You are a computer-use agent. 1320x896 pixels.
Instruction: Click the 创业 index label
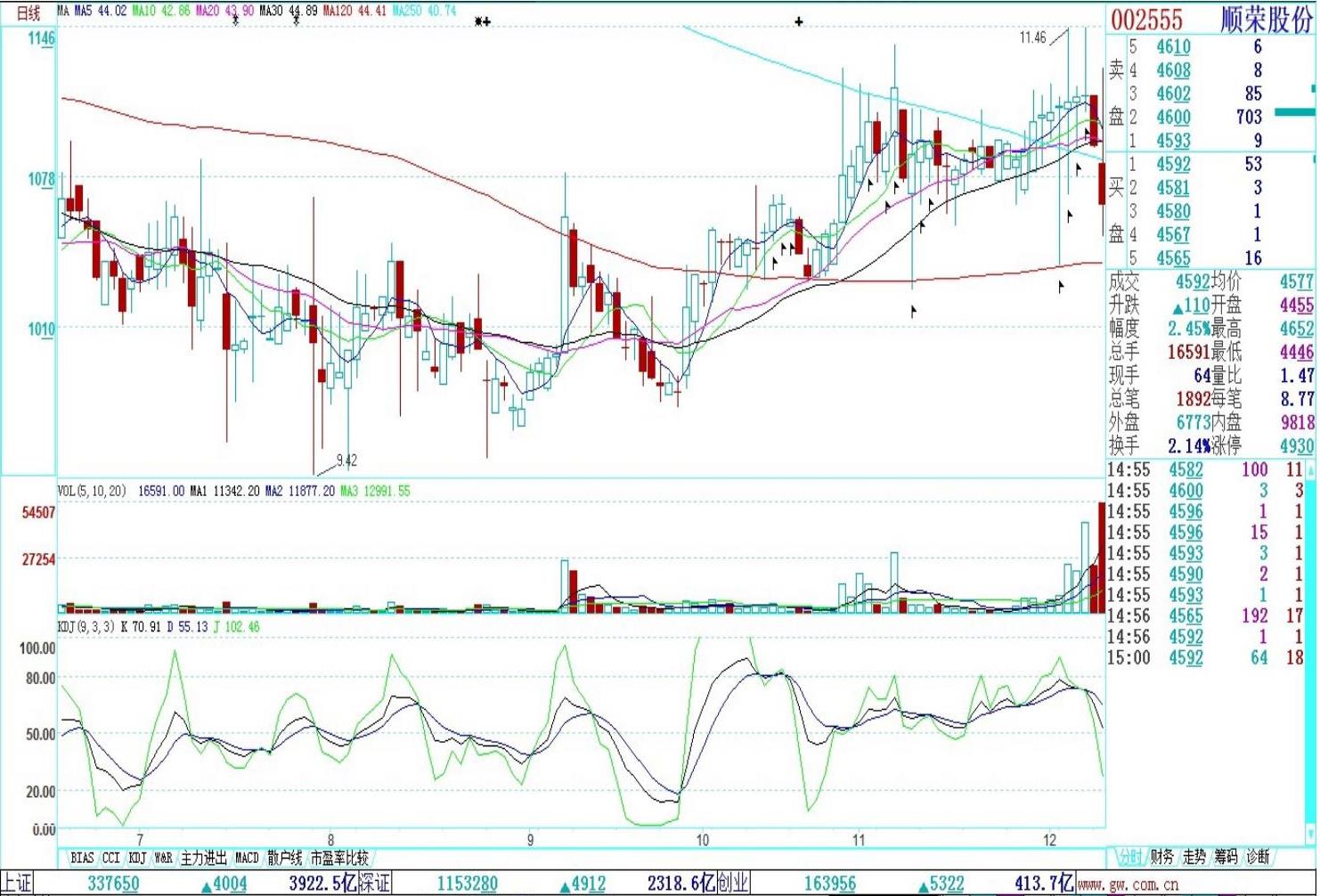[734, 884]
